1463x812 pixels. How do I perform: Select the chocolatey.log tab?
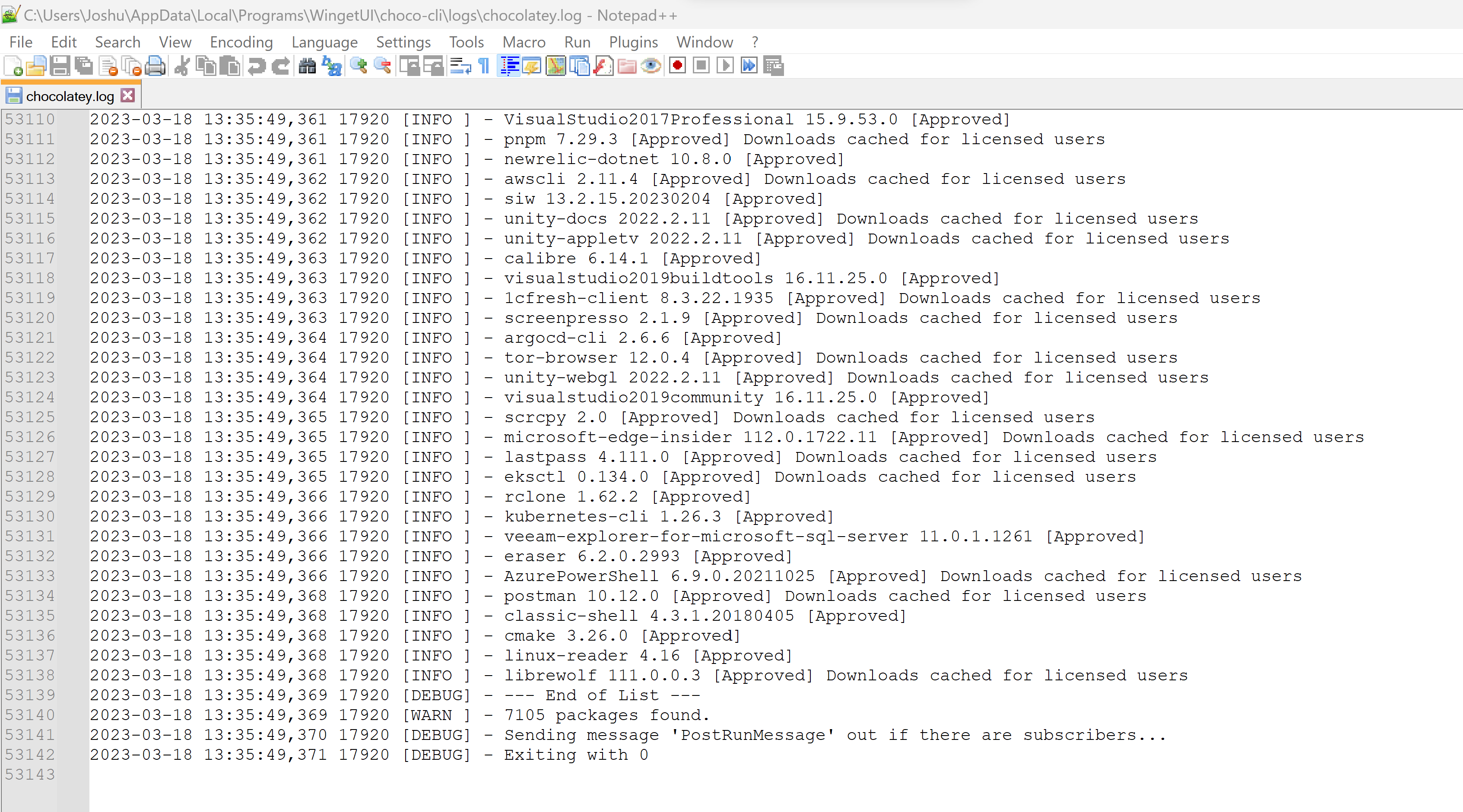click(69, 96)
